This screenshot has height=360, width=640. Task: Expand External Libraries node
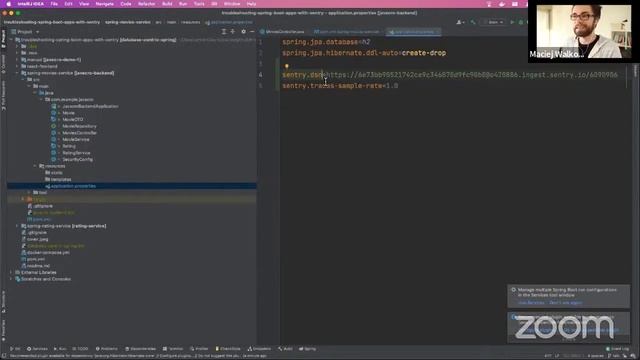[x=11, y=272]
